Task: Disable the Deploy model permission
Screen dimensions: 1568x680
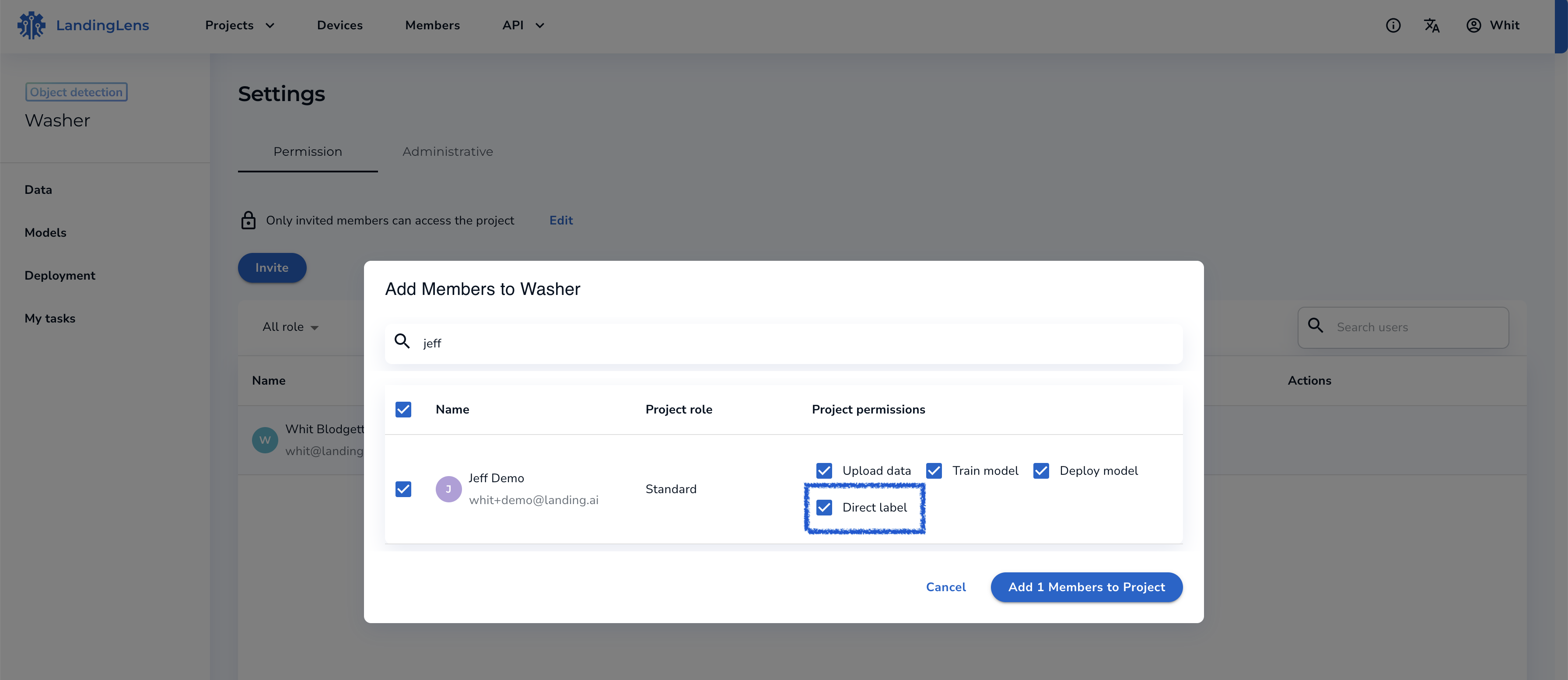Action: (x=1041, y=470)
